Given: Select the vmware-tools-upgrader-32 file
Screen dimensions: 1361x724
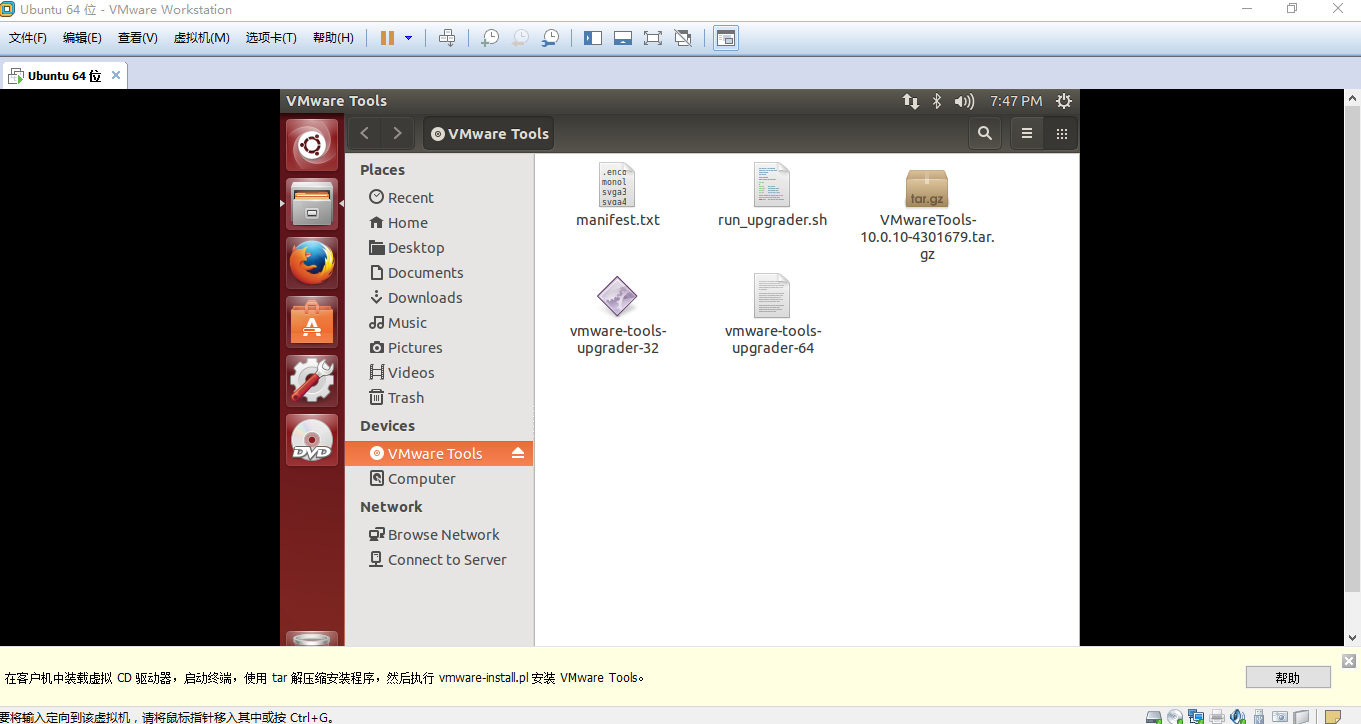Looking at the screenshot, I should (x=618, y=316).
